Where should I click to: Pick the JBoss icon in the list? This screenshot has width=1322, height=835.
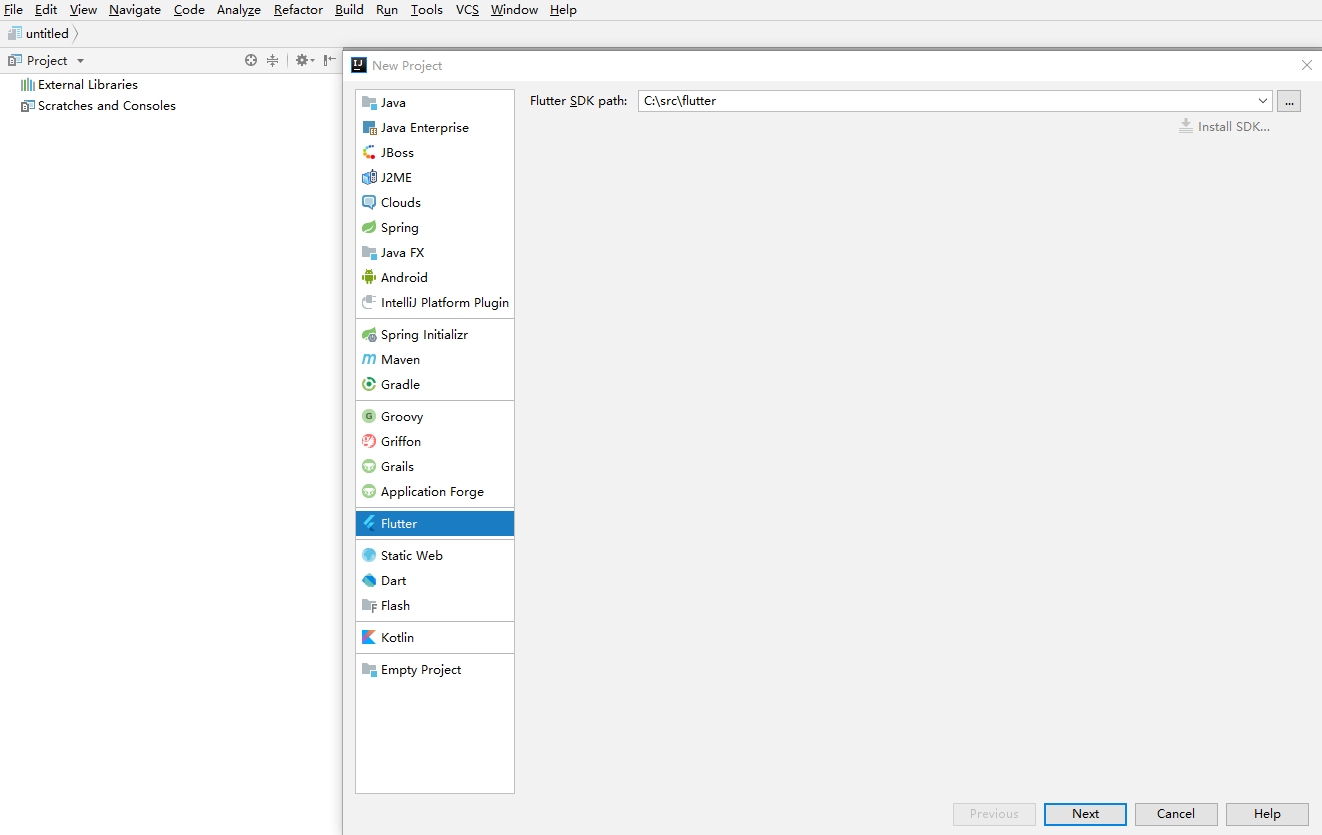tap(369, 153)
